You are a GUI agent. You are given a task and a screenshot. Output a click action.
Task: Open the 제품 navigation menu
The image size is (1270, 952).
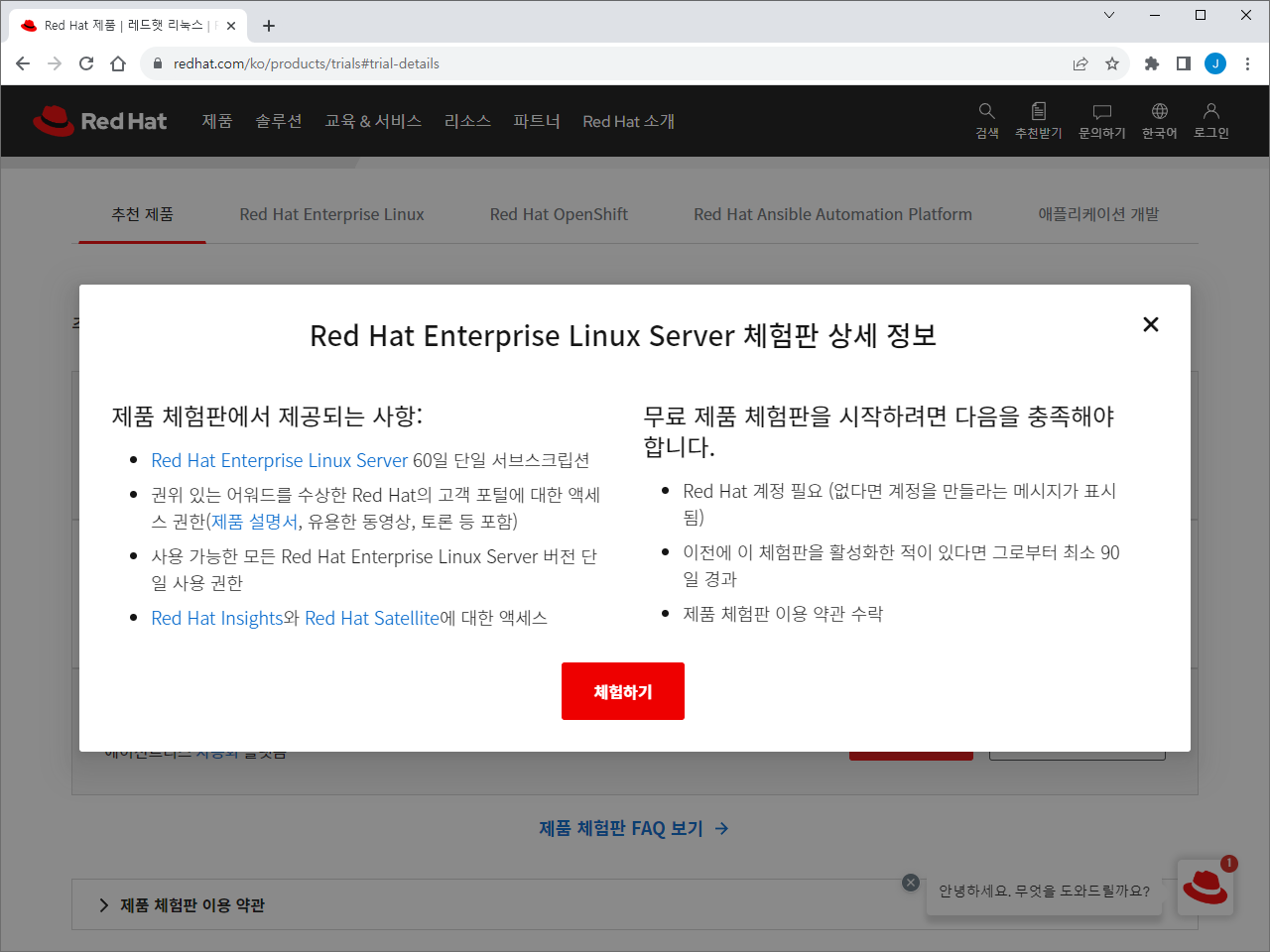217,121
